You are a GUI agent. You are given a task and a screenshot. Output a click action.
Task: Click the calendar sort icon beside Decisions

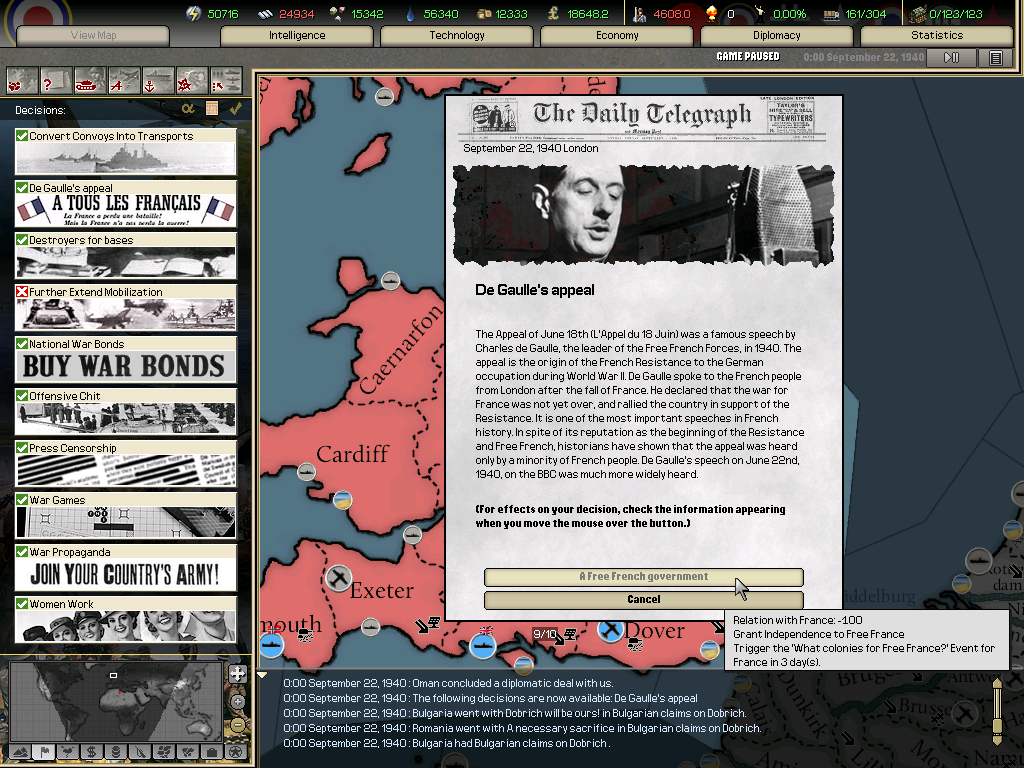212,108
